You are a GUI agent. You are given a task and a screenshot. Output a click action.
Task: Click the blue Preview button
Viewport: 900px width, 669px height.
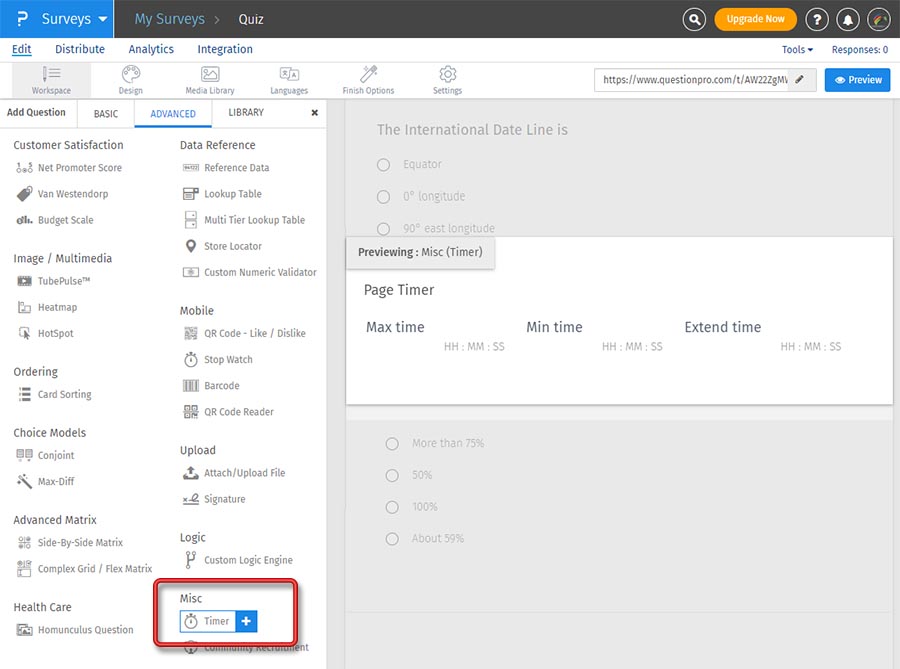857,80
